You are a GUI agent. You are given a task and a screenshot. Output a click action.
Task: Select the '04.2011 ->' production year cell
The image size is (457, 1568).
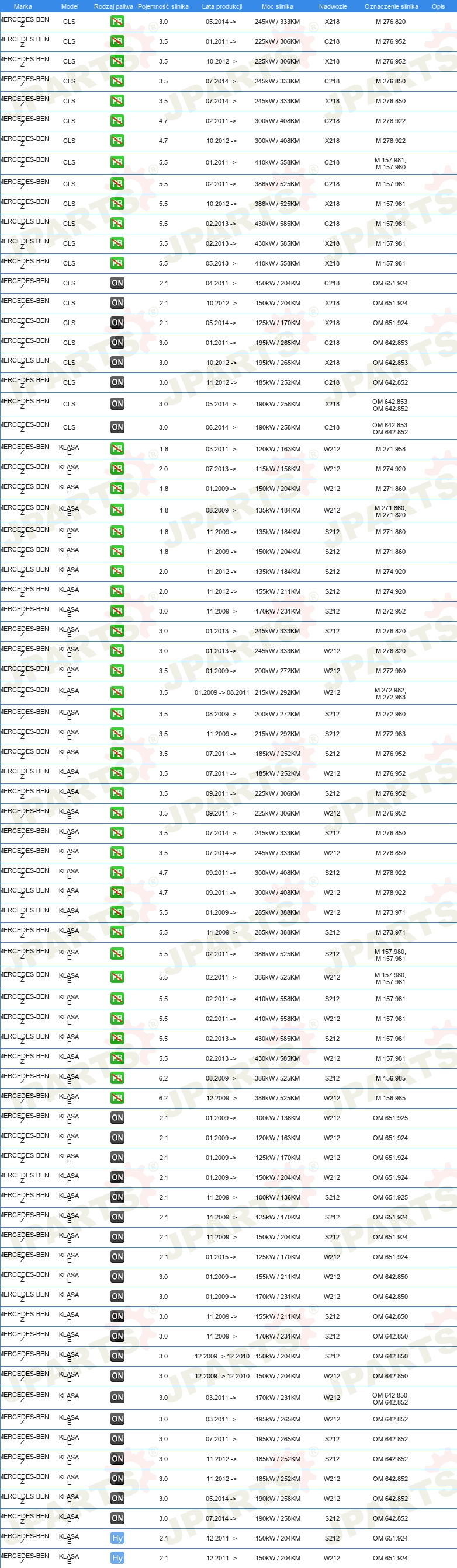click(x=220, y=283)
